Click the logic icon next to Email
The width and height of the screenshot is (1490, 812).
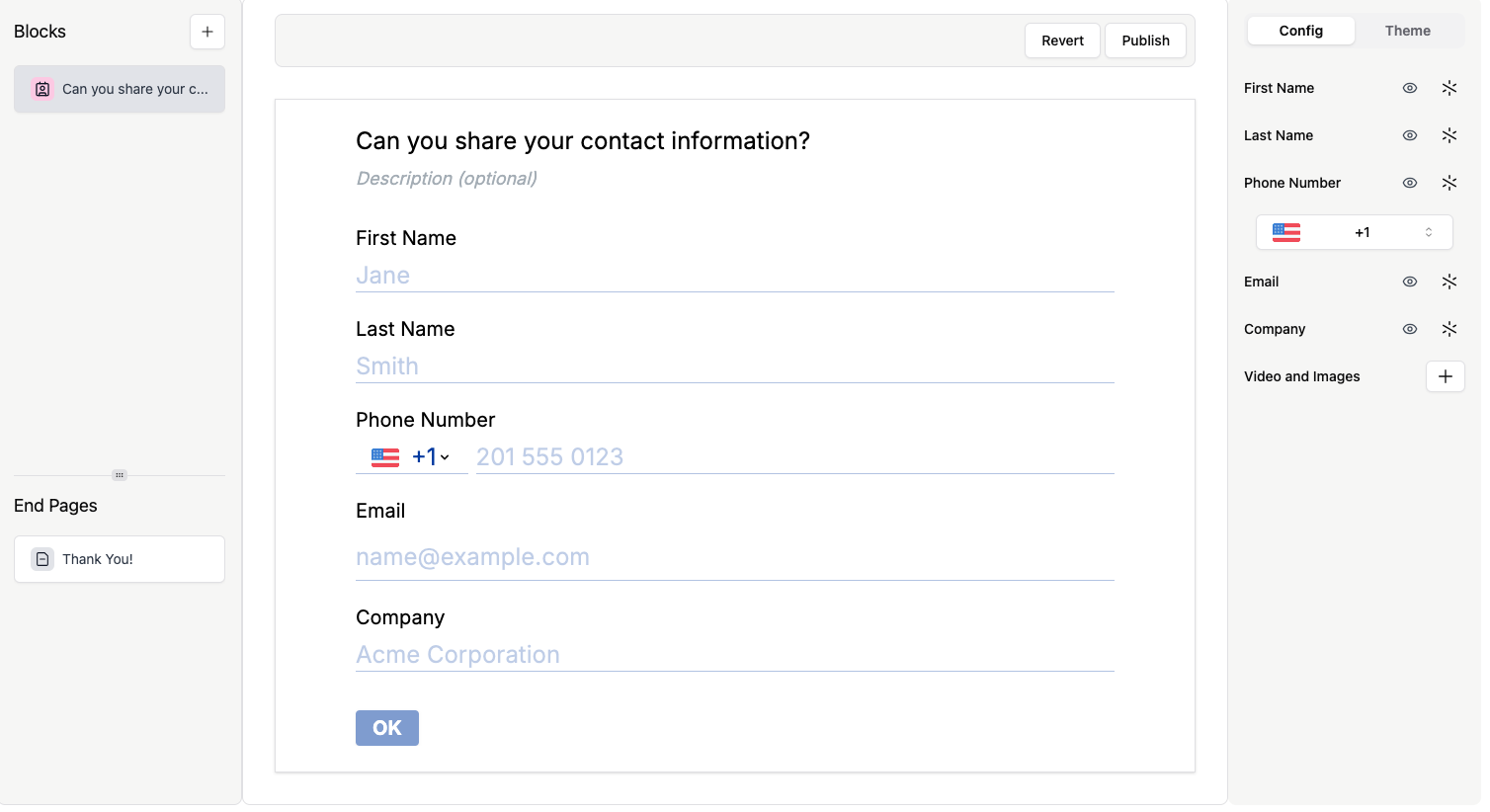(1449, 282)
